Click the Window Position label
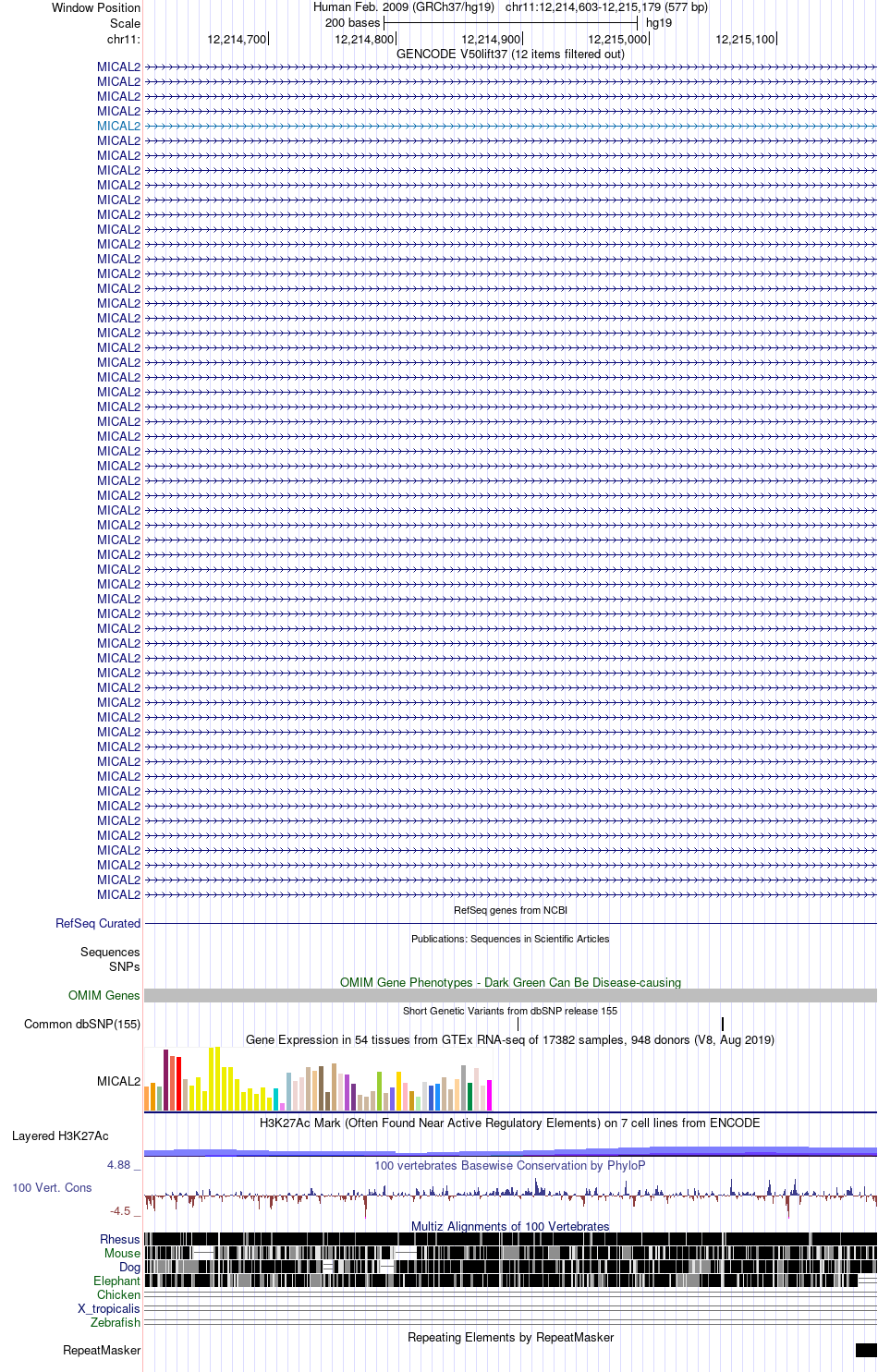 click(x=96, y=7)
